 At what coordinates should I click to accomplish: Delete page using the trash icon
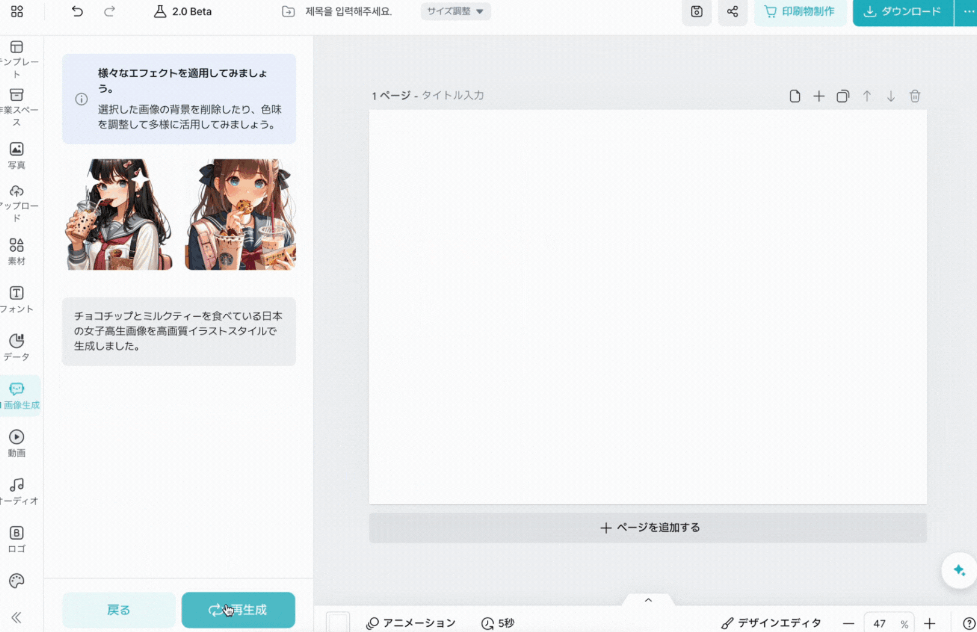(915, 96)
